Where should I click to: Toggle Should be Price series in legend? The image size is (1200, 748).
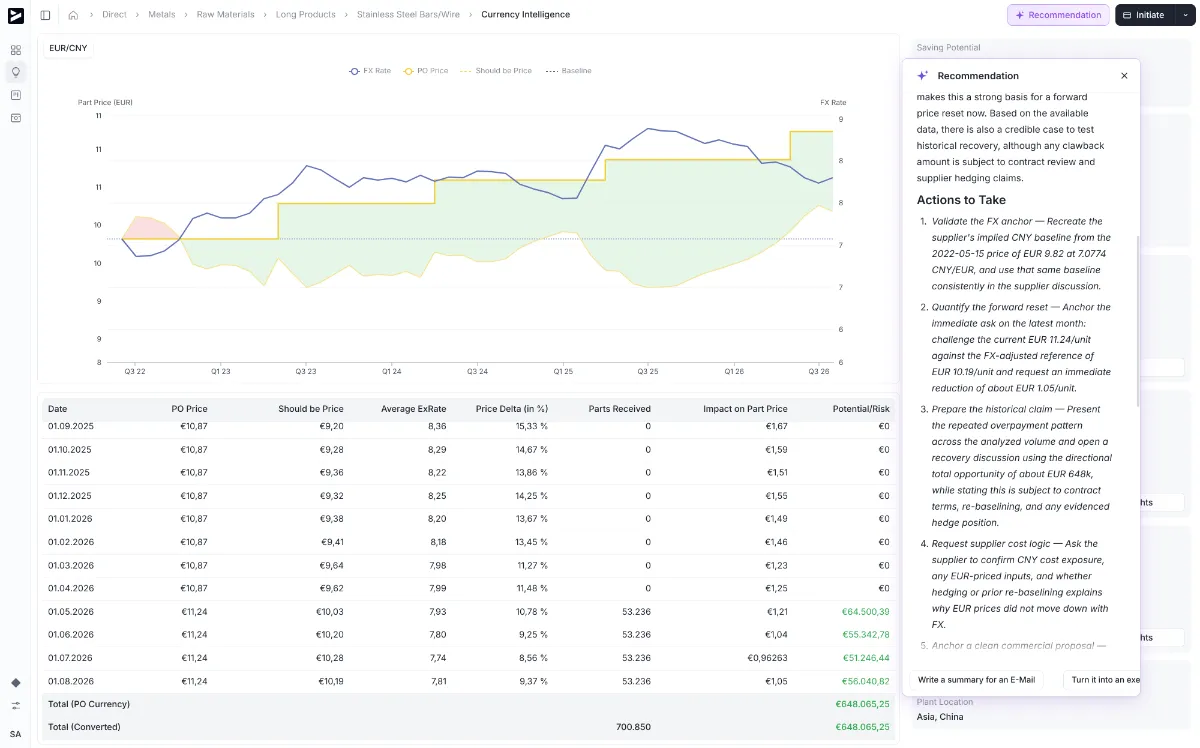point(496,71)
